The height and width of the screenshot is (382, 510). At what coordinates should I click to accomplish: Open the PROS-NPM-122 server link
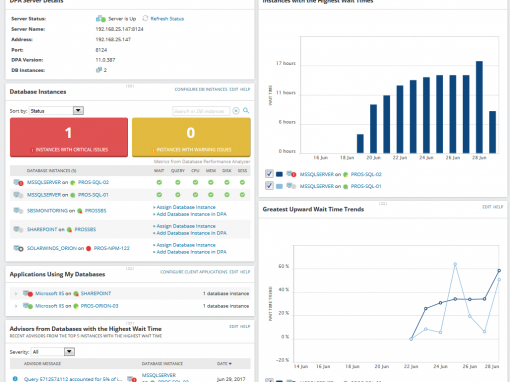(x=112, y=248)
